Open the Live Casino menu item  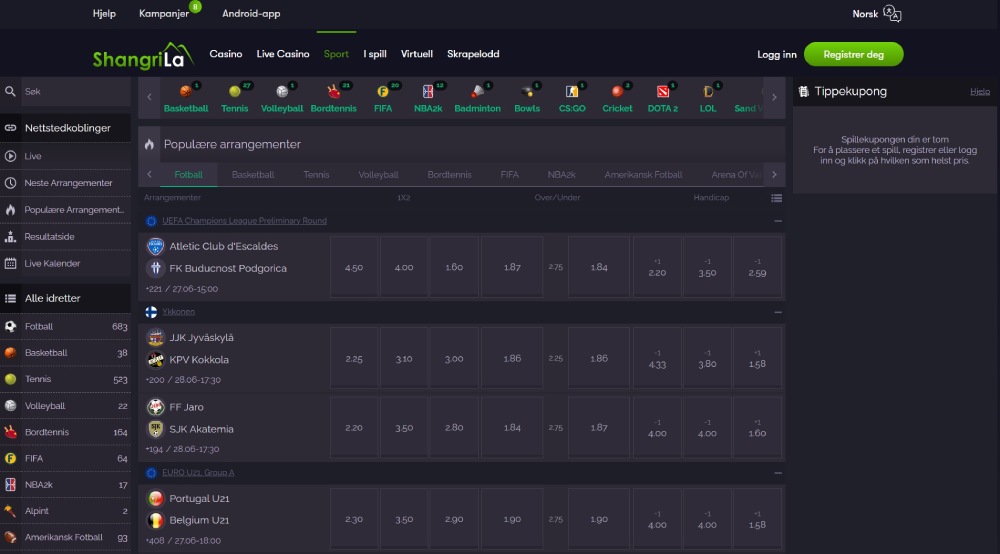point(283,54)
